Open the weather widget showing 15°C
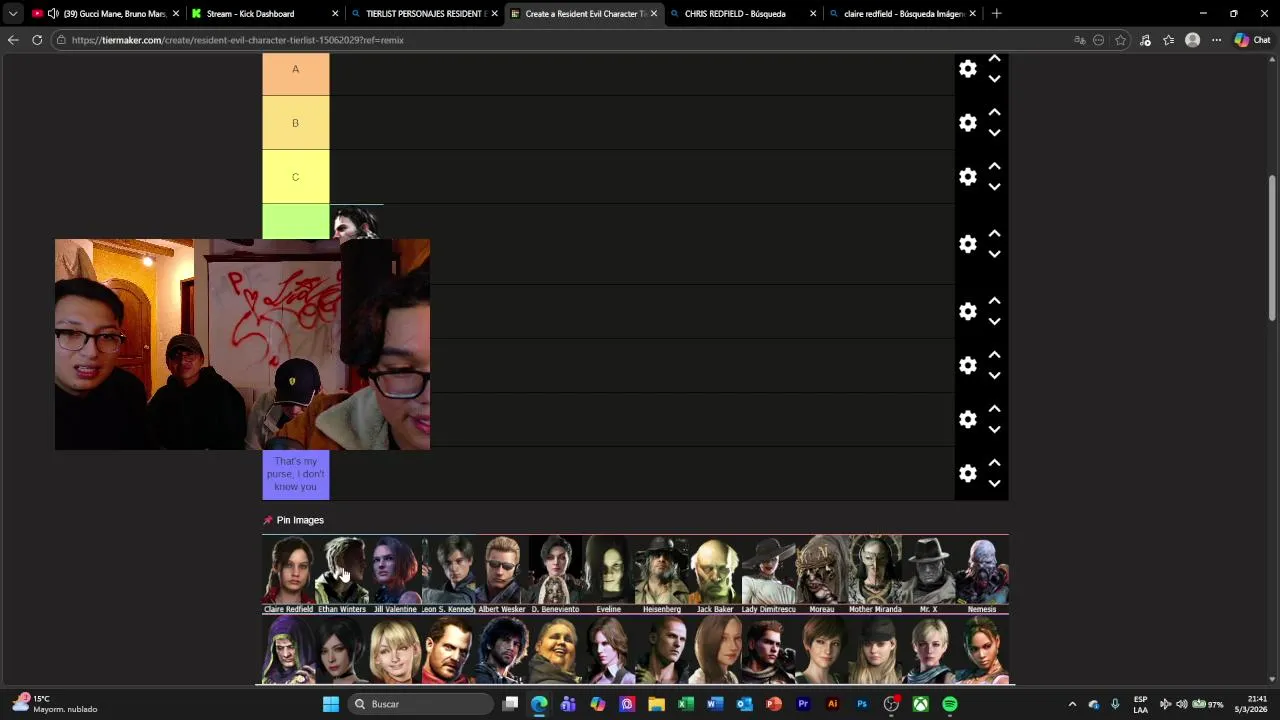This screenshot has width=1280, height=720. click(x=55, y=704)
